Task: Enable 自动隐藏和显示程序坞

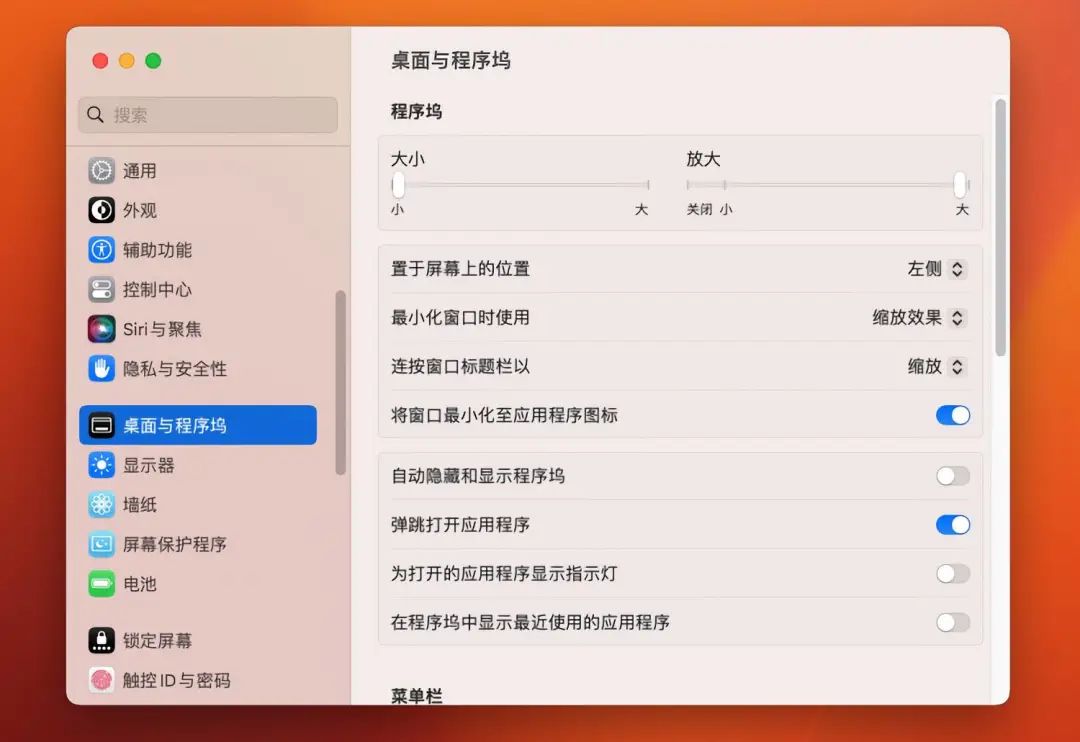Action: [x=952, y=476]
